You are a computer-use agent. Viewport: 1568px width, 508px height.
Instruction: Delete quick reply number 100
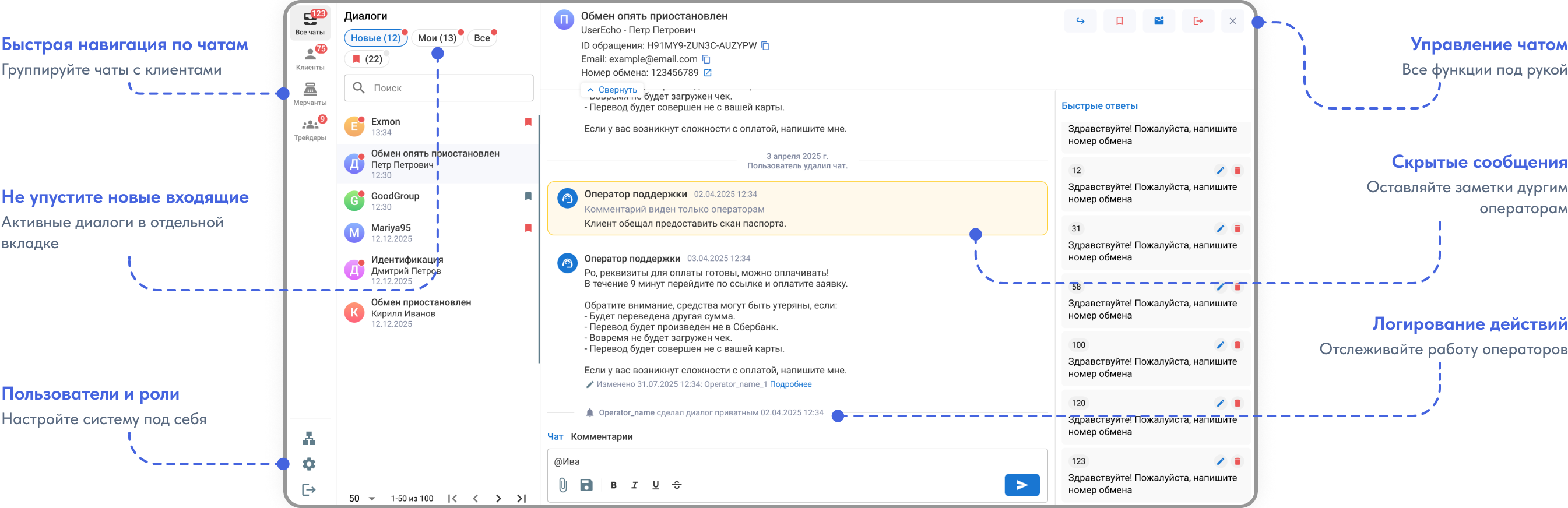pyautogui.click(x=1237, y=345)
